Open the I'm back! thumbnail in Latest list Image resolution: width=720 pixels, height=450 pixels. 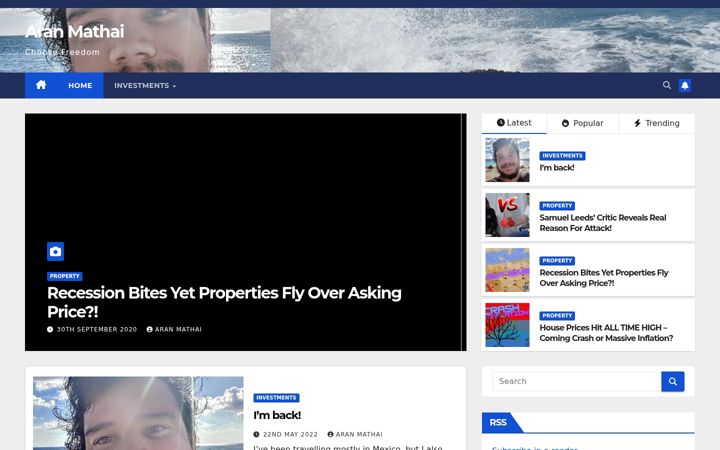(x=507, y=160)
